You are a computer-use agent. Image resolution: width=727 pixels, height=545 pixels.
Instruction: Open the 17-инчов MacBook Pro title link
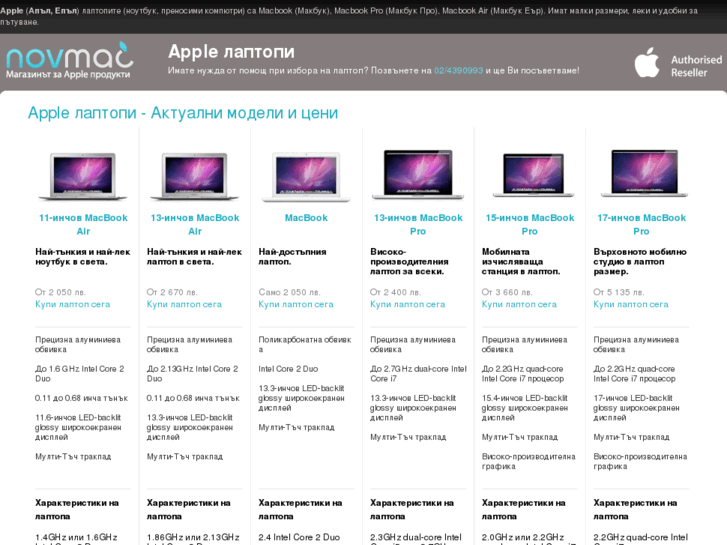pyautogui.click(x=641, y=224)
